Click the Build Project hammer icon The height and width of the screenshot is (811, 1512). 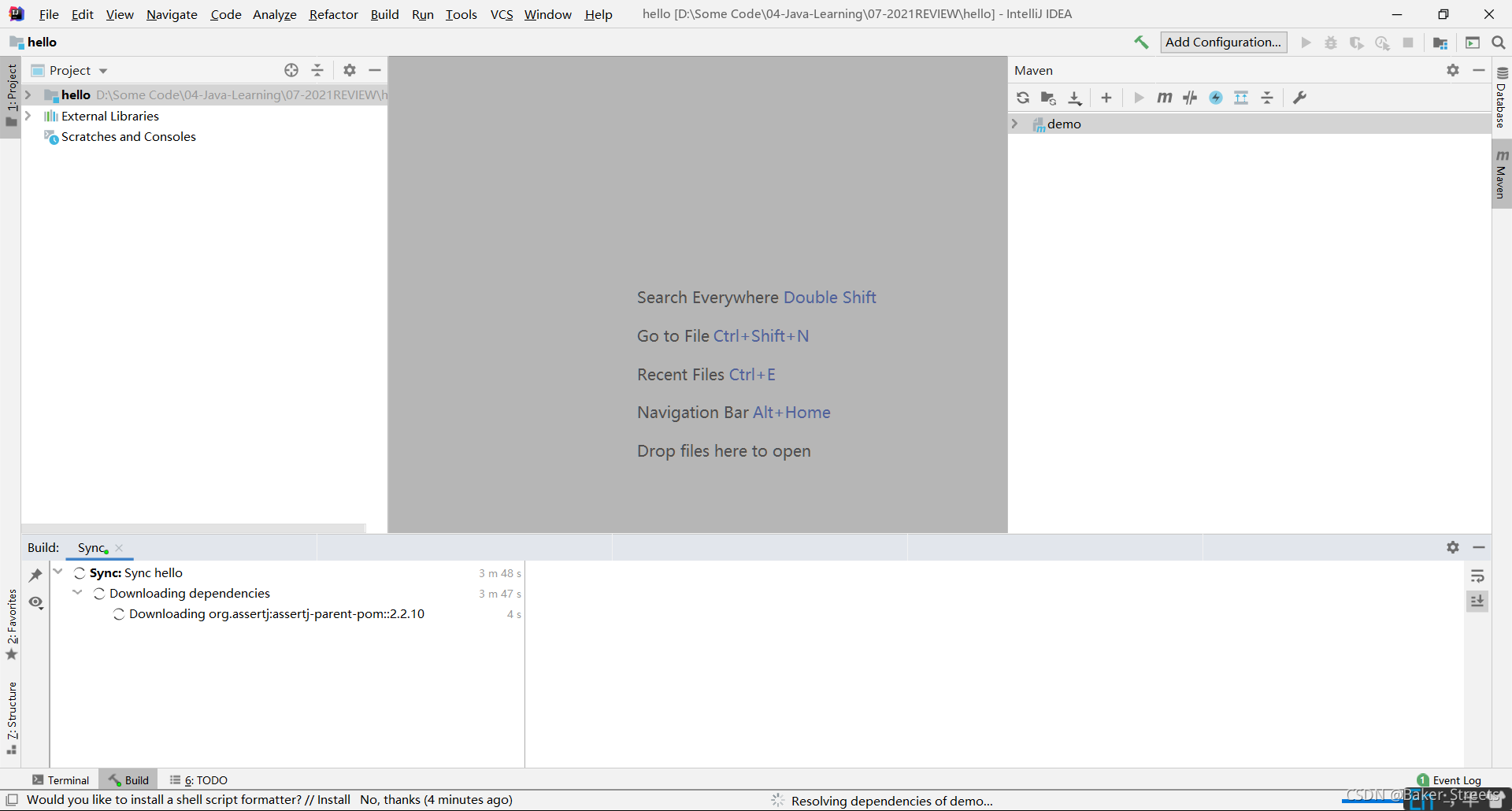pos(1141,43)
